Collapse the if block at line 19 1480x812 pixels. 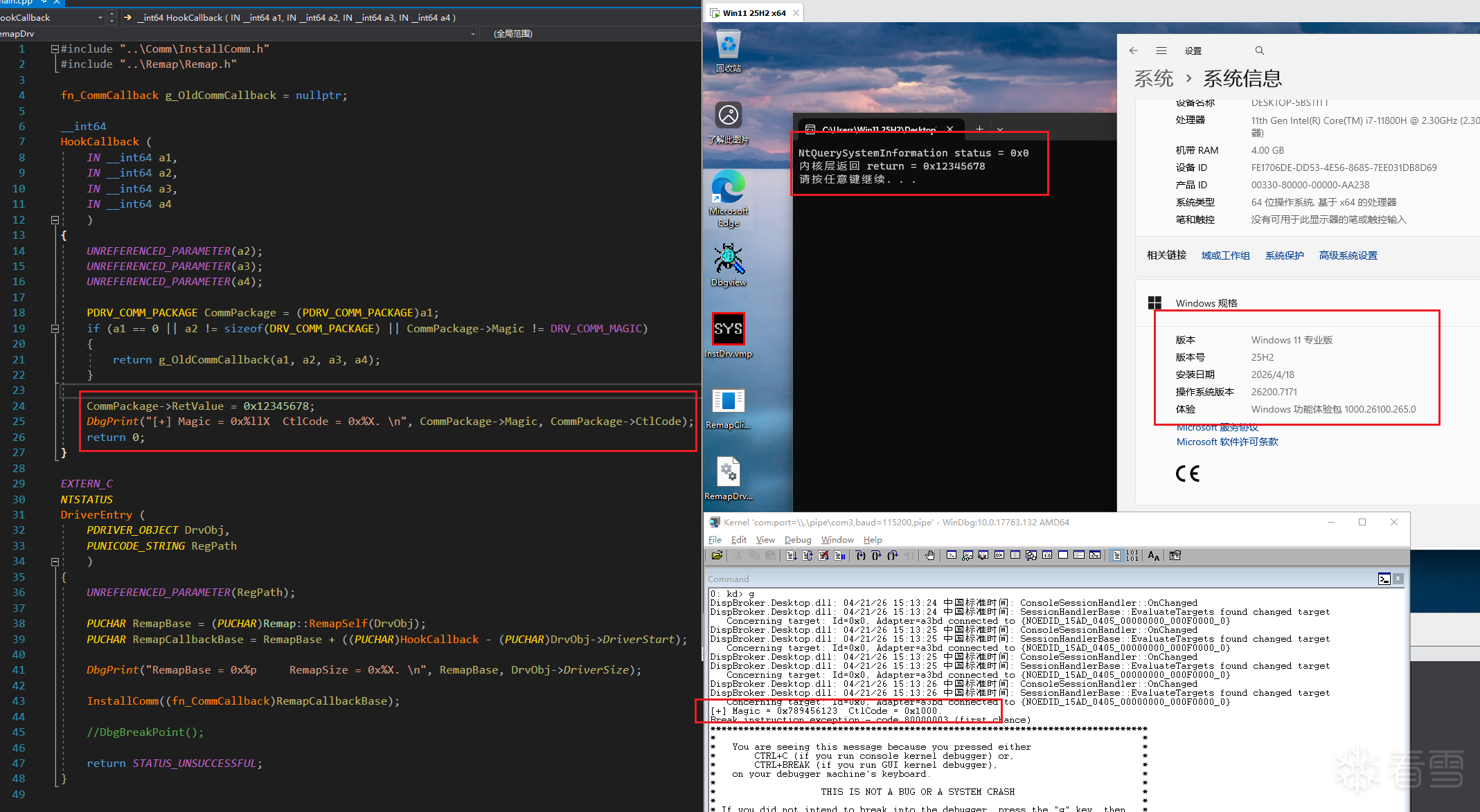coord(55,329)
